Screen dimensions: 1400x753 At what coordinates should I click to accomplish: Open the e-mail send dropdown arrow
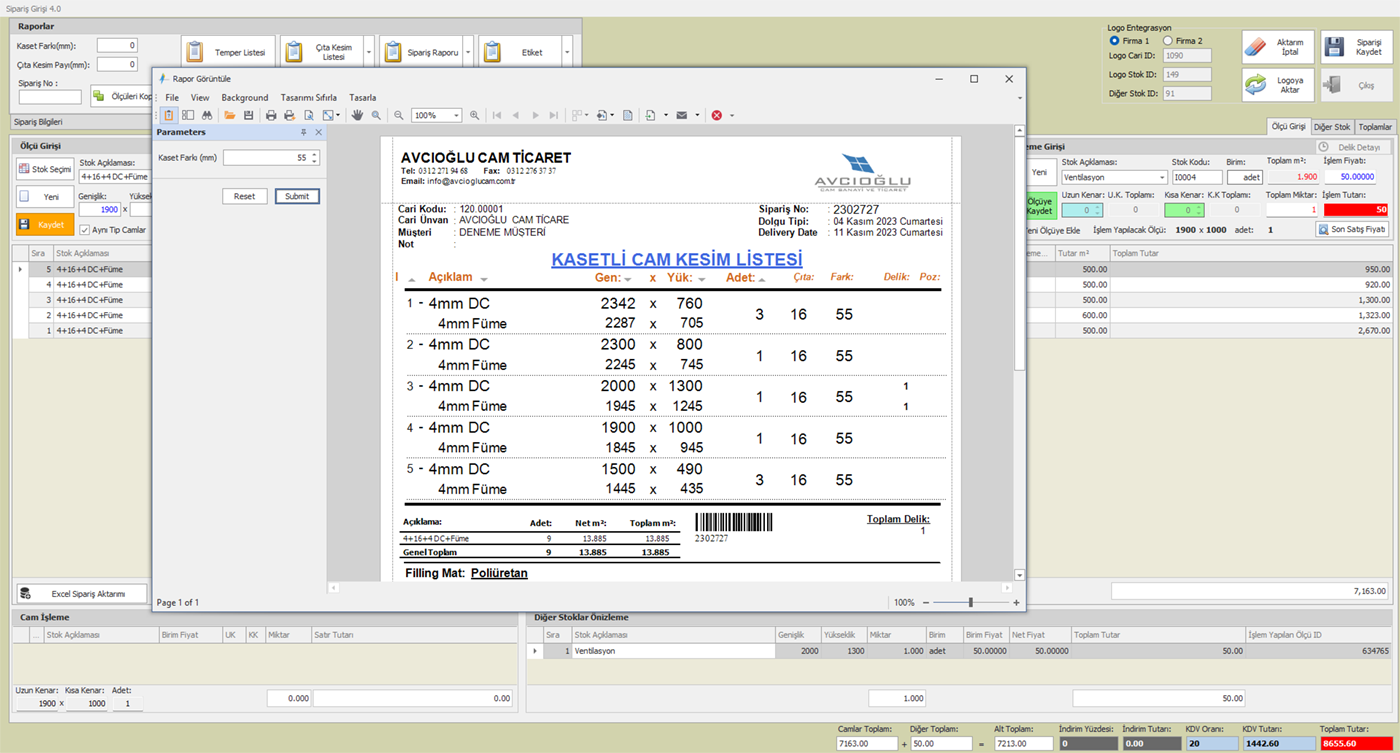coord(697,115)
